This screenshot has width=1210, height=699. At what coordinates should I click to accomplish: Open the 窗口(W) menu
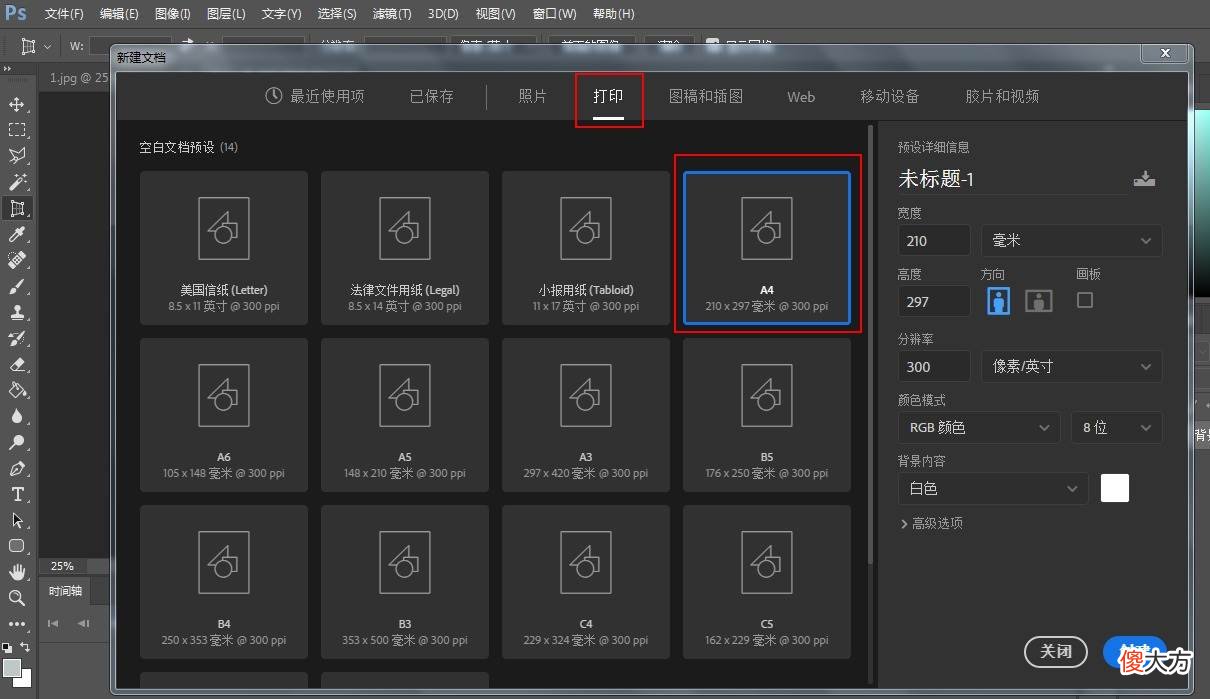click(555, 14)
